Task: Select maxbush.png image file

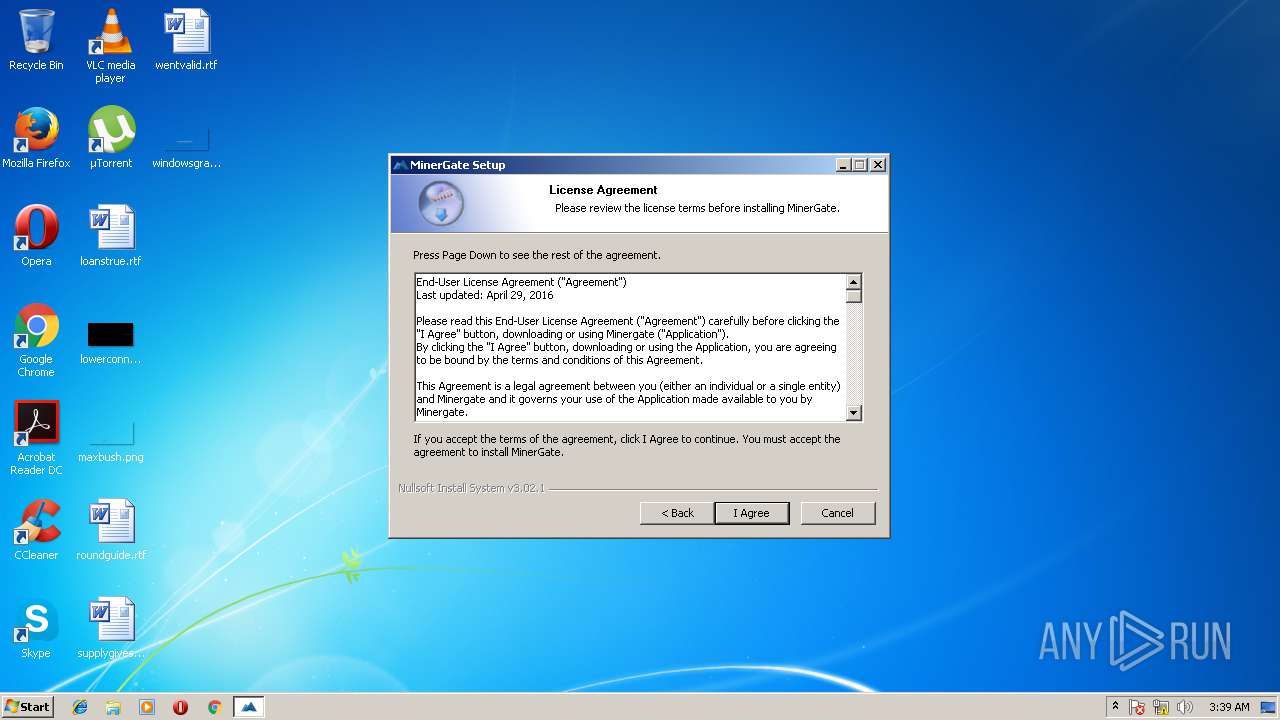Action: point(110,440)
